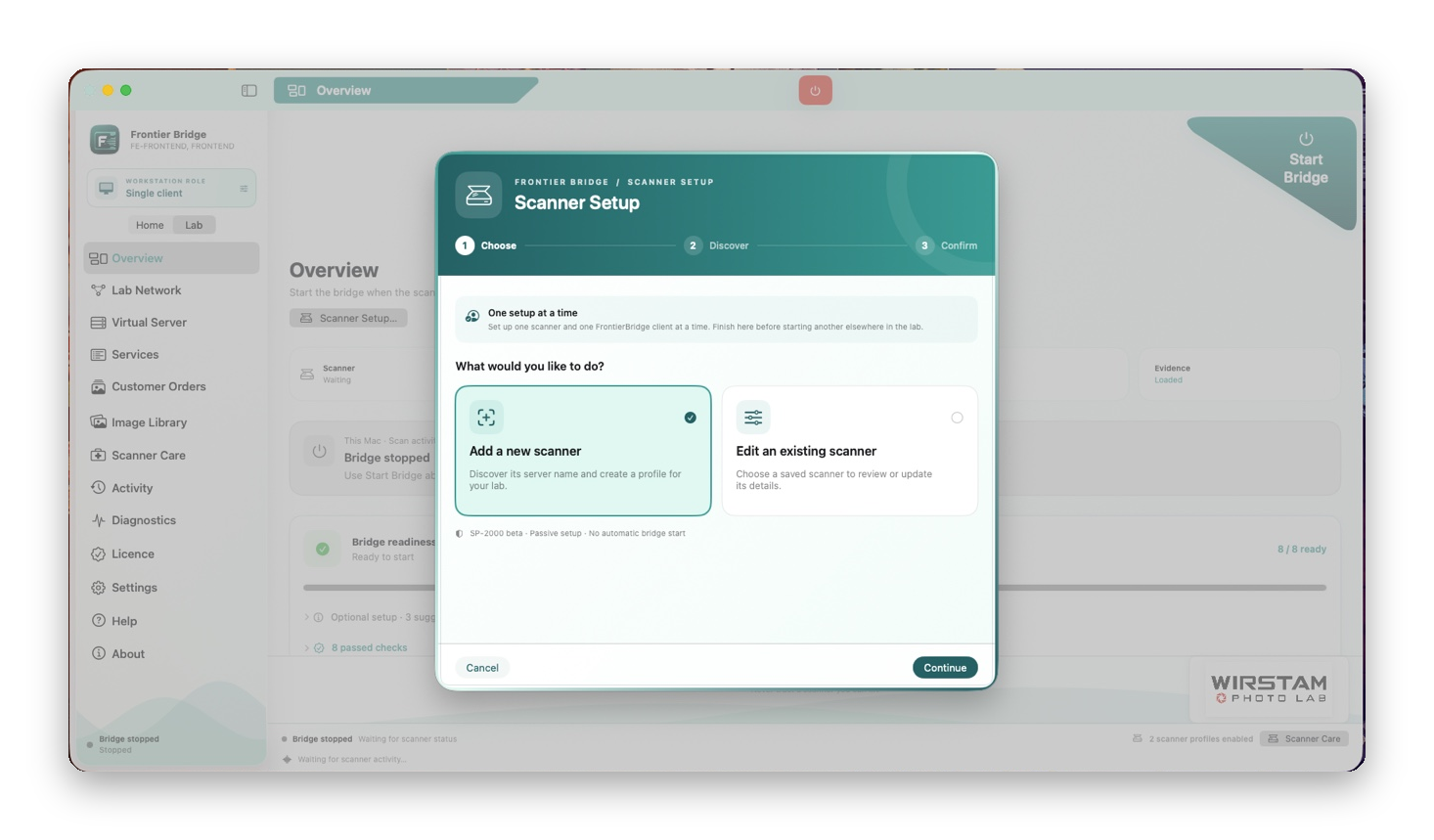Go to Virtual Server in the sidebar
1434x840 pixels.
pyautogui.click(x=171, y=323)
